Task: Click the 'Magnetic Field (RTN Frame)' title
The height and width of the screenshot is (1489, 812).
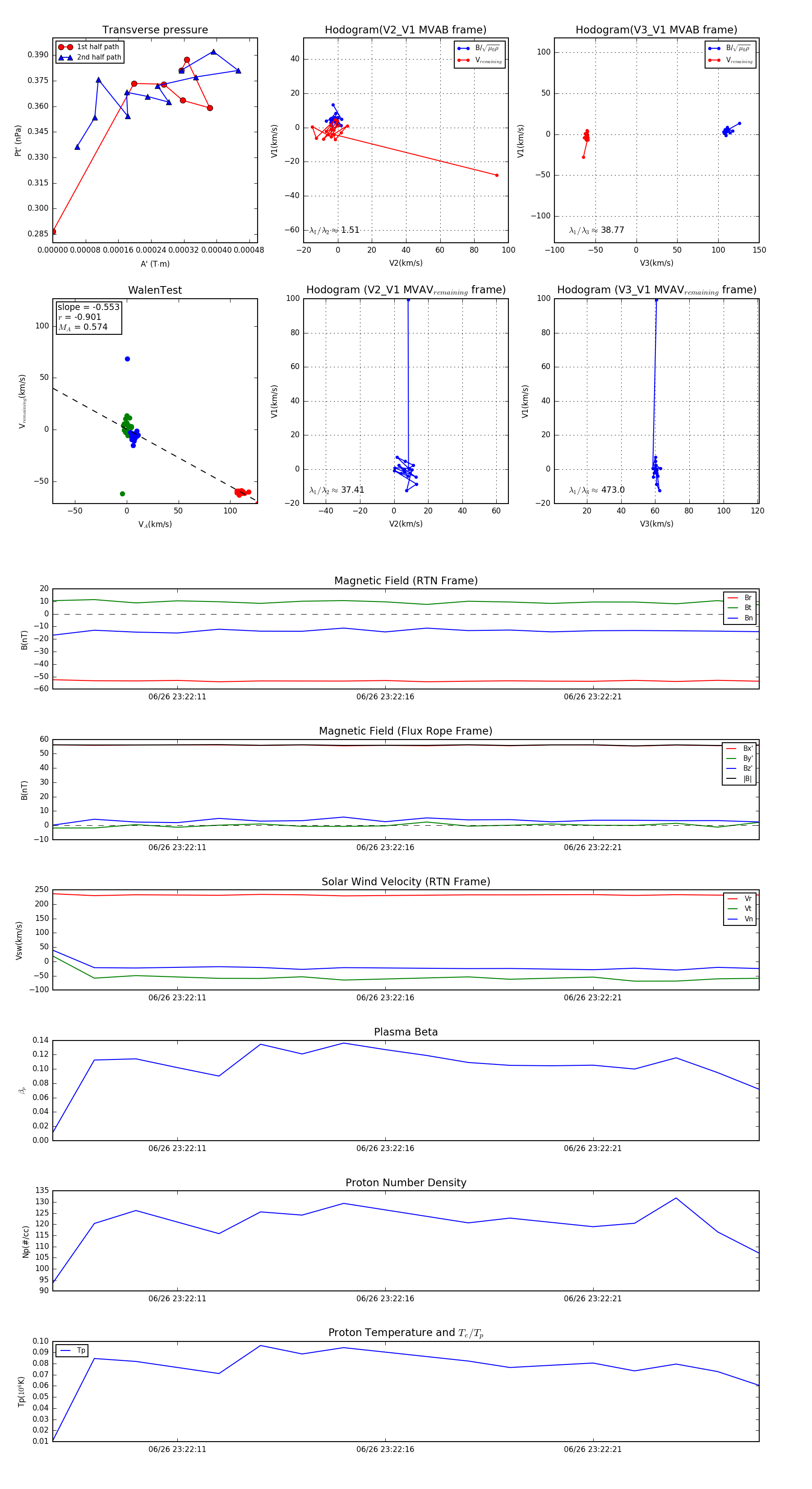Action: click(x=406, y=581)
